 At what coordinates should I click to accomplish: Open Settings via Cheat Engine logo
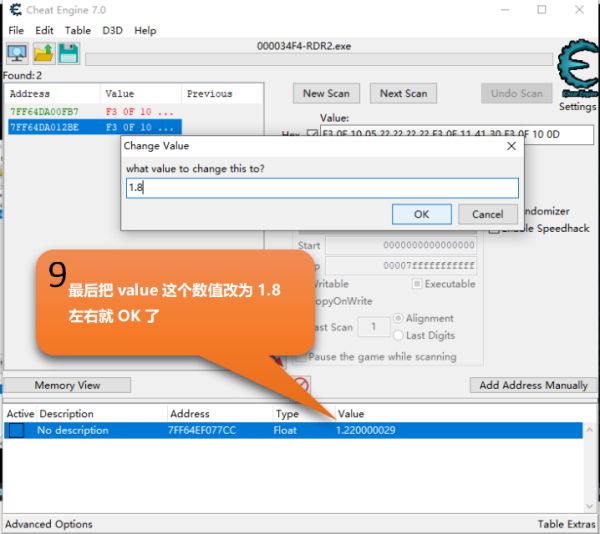(576, 68)
